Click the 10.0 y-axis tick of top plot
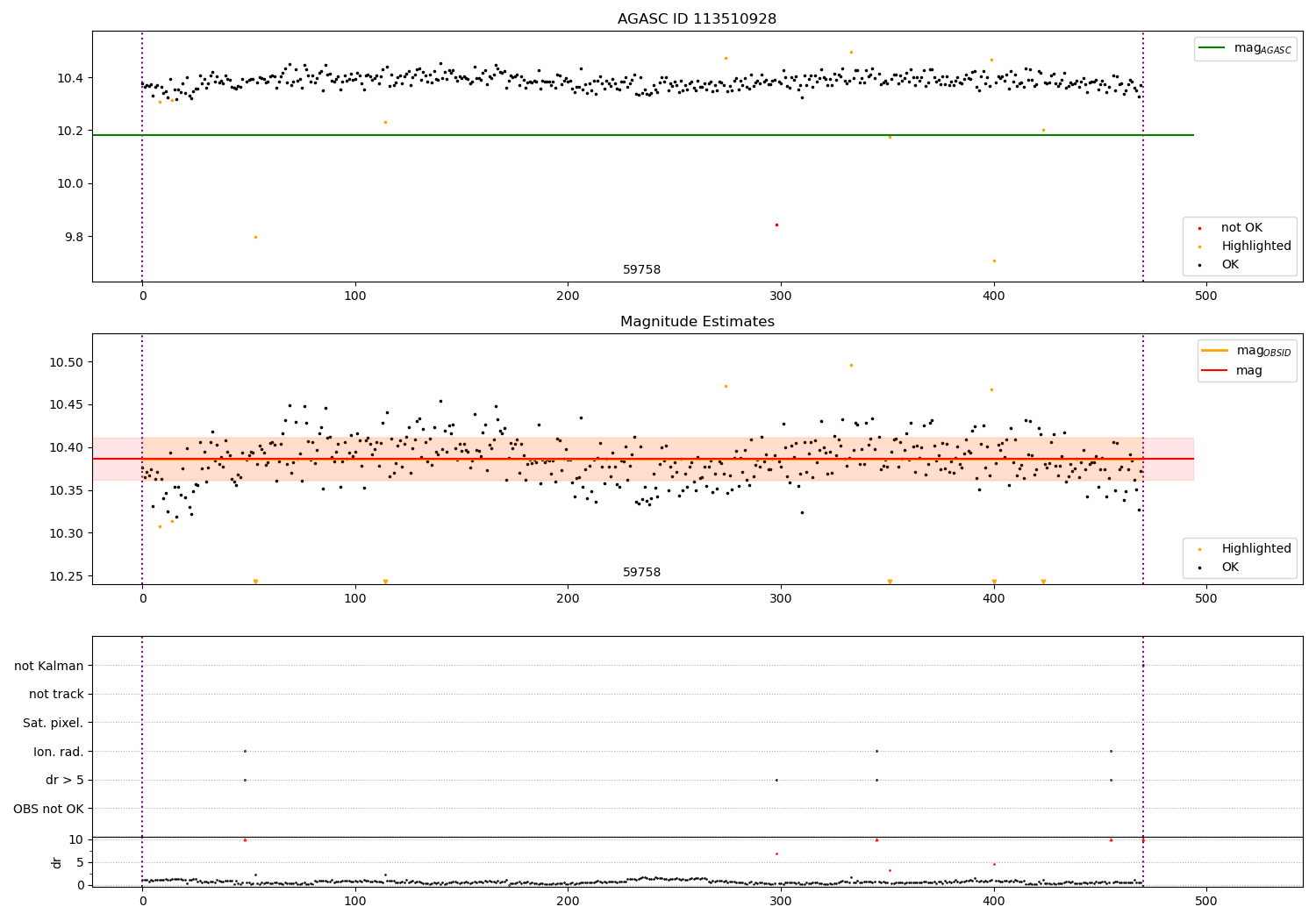 pos(70,184)
